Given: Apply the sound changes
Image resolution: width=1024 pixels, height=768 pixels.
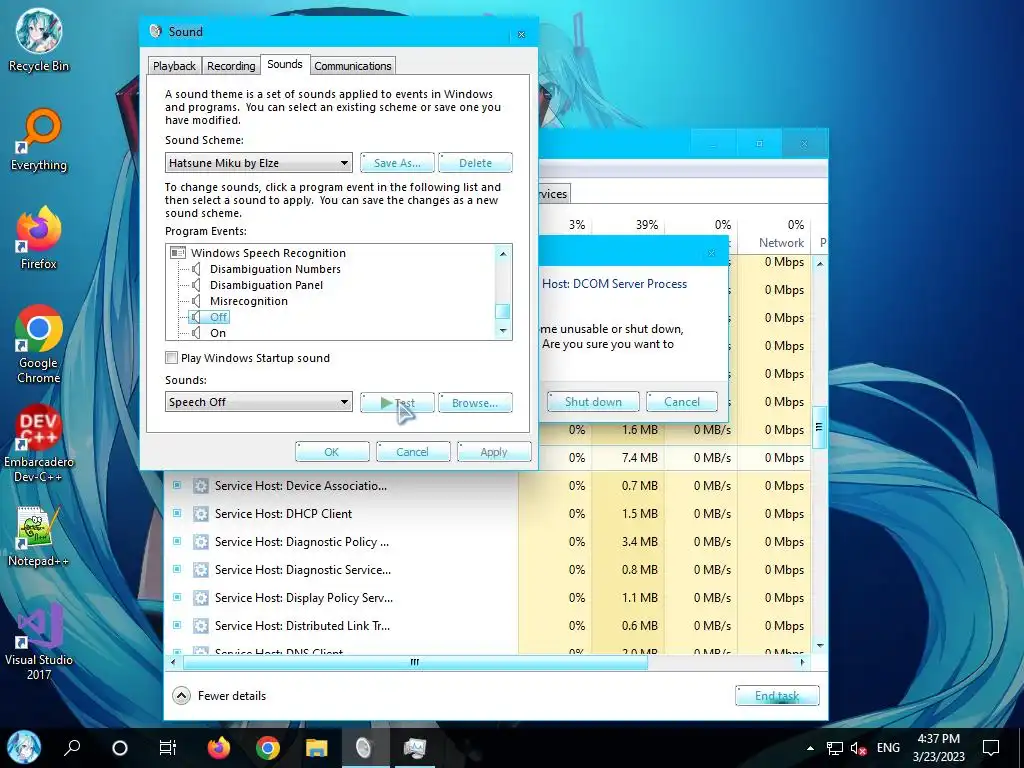Looking at the screenshot, I should coord(494,451).
